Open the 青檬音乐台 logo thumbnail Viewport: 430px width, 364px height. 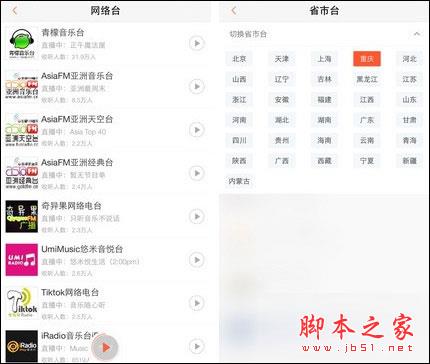click(x=22, y=43)
